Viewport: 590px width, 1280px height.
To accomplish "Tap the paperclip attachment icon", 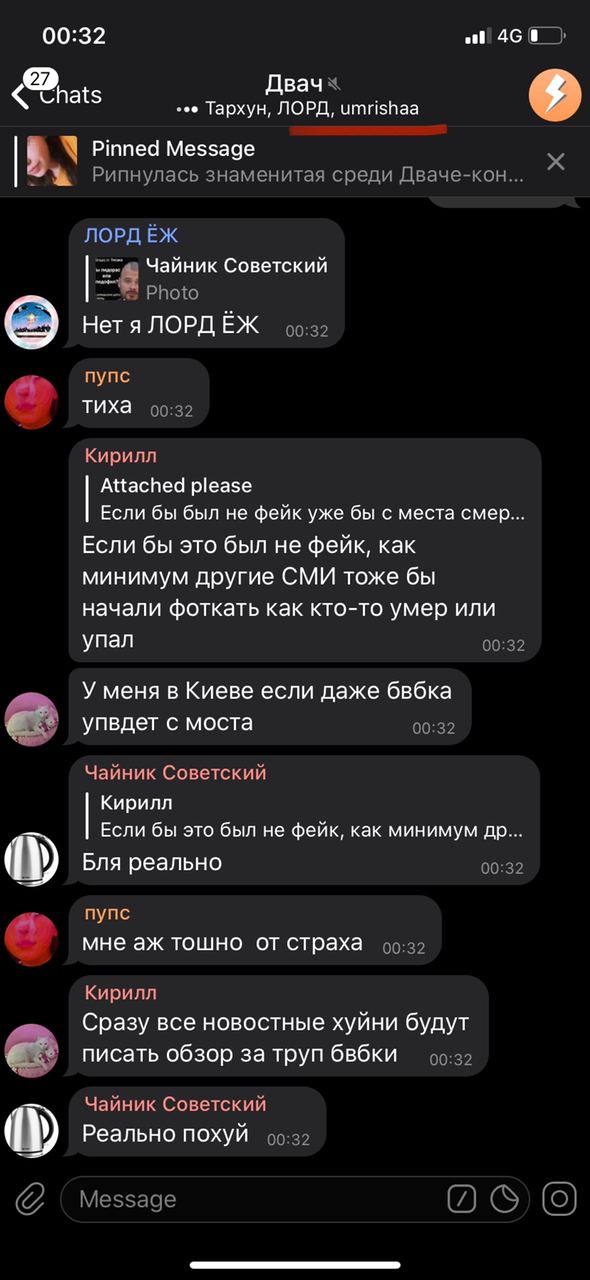I will (30, 1198).
